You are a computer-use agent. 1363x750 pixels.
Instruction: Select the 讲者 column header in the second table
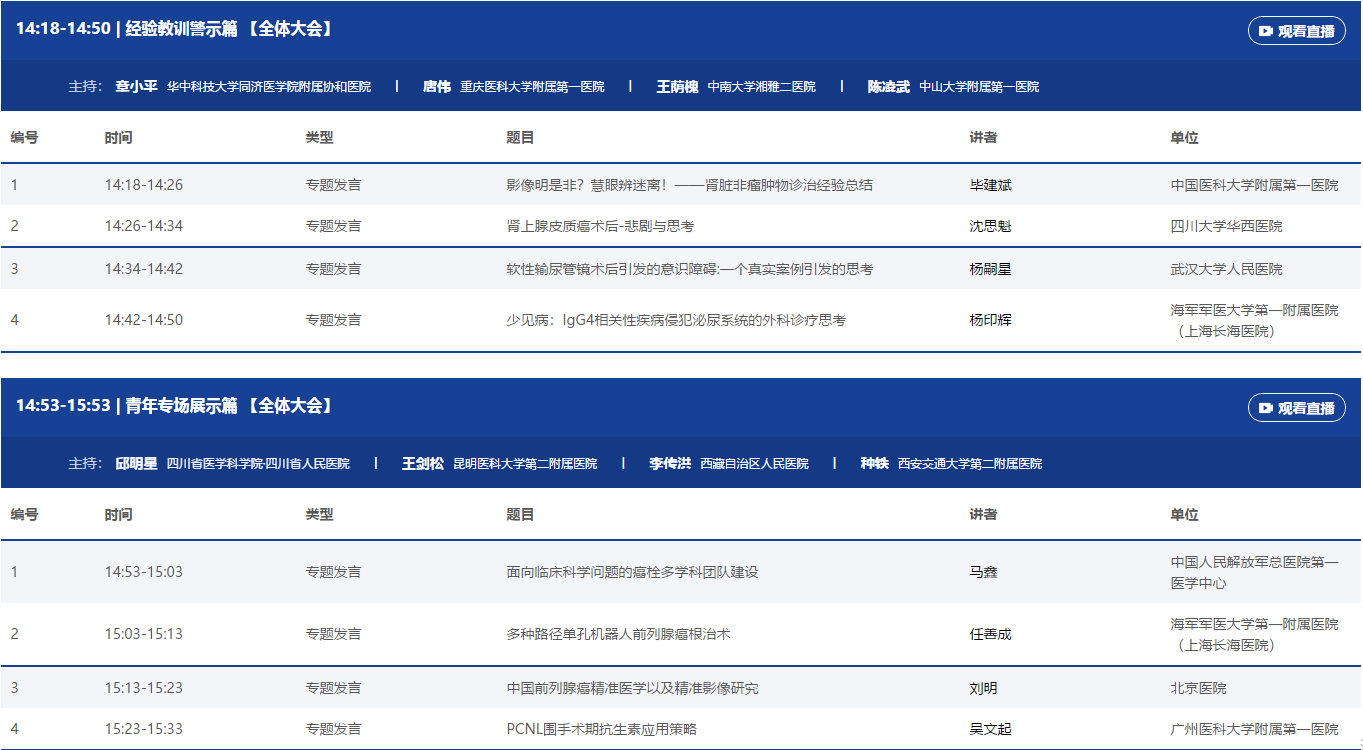pos(983,515)
